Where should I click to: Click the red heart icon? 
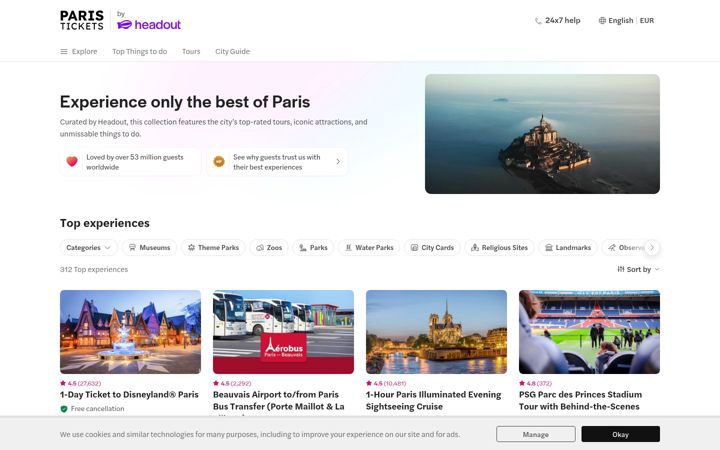[72, 162]
